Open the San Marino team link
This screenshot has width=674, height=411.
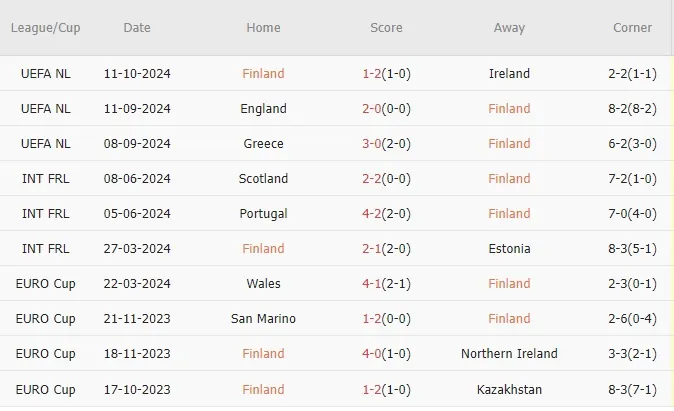coord(263,319)
